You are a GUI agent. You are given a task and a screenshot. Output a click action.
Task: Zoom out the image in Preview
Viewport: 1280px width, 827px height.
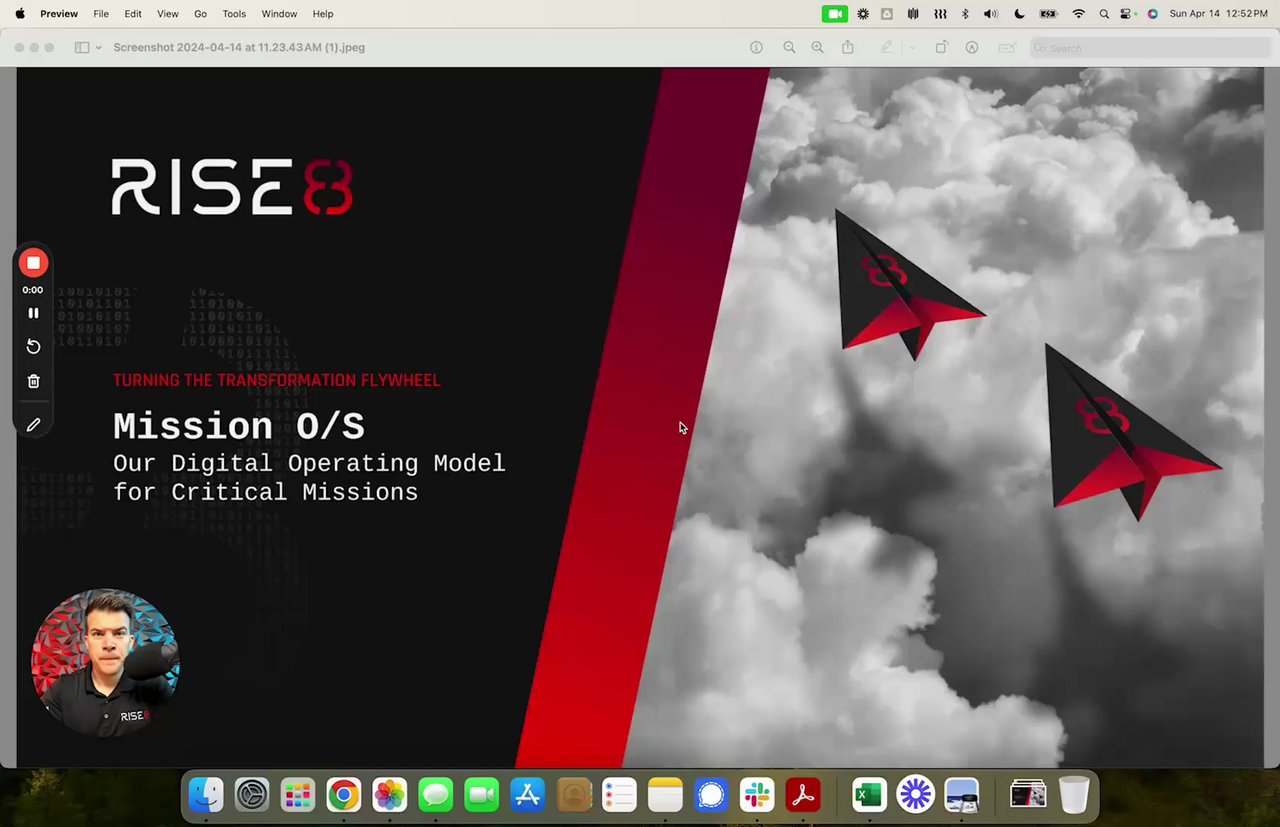coord(789,47)
